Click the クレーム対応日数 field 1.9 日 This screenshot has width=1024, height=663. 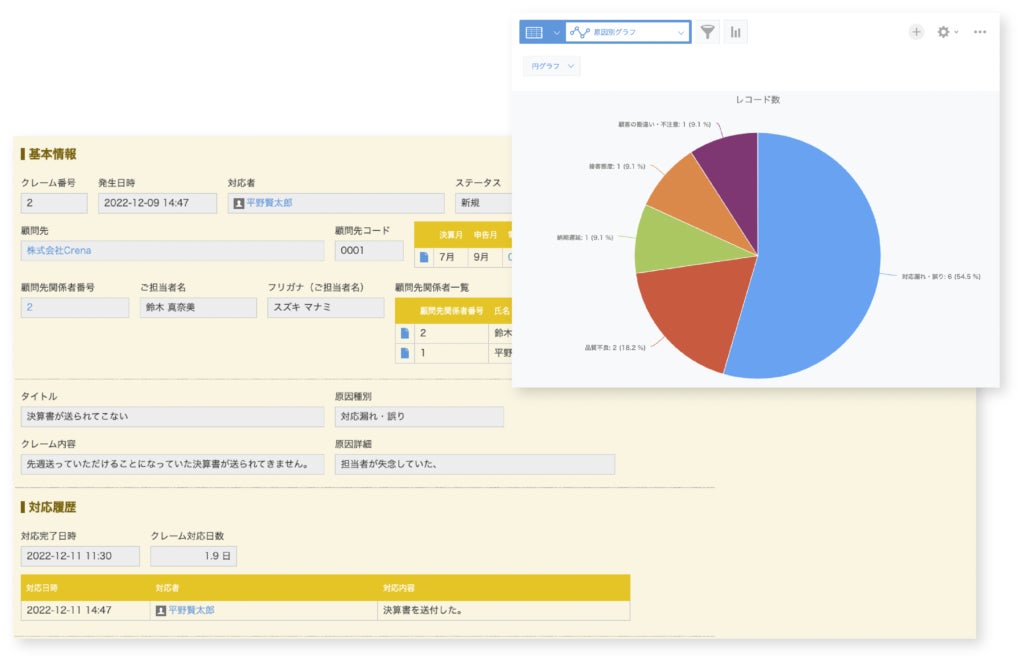193,556
